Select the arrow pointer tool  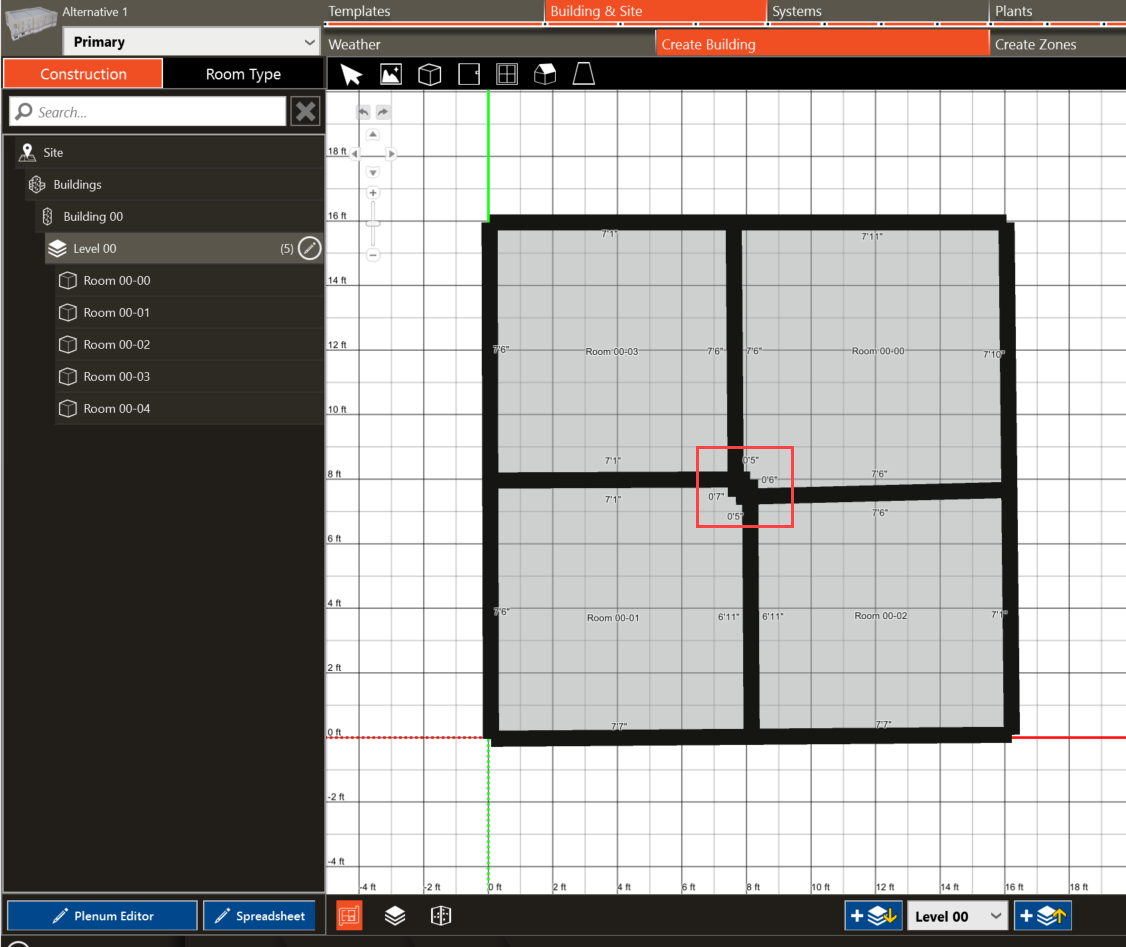[351, 75]
